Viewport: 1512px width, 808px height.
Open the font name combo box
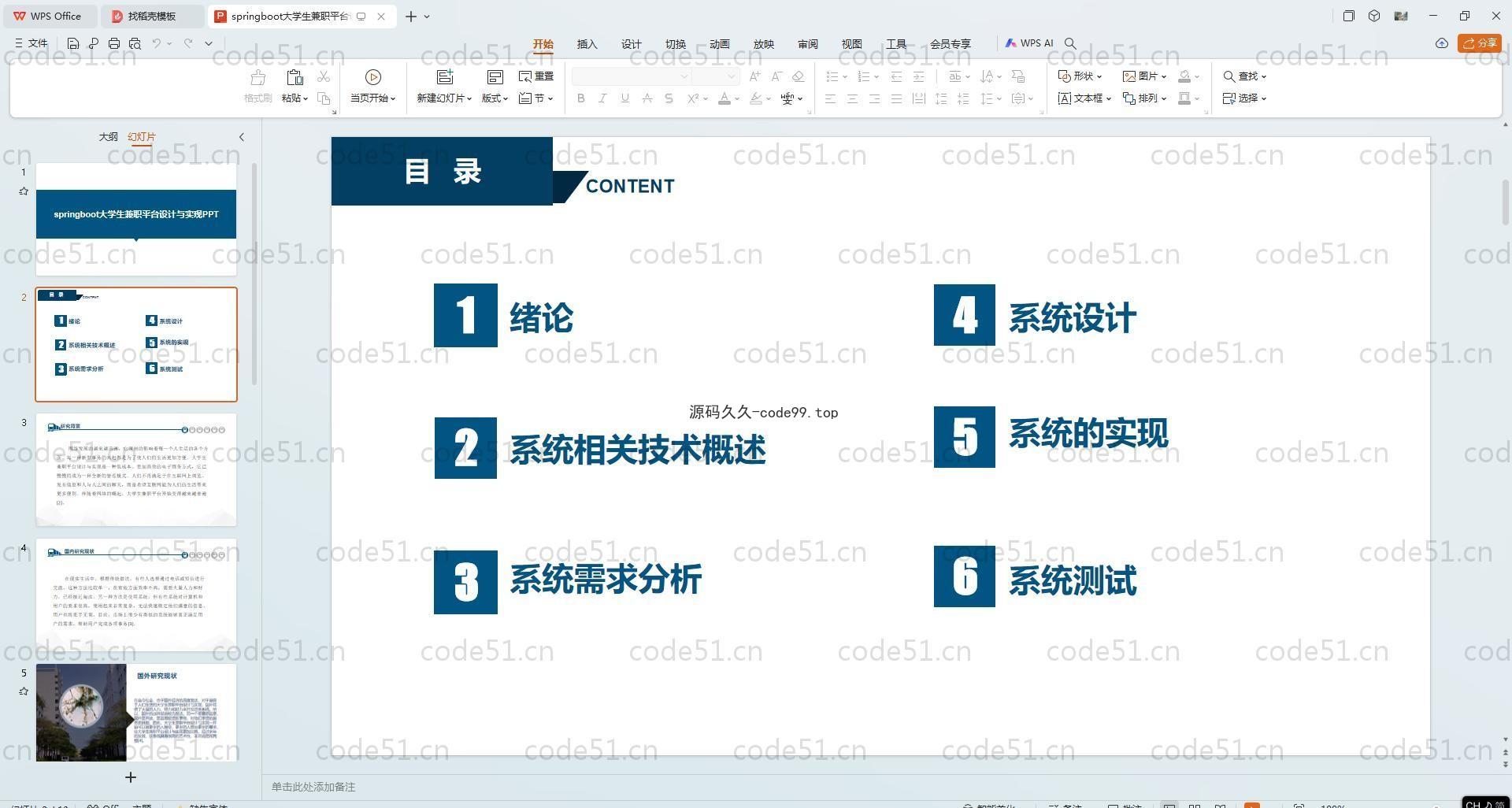(x=632, y=76)
